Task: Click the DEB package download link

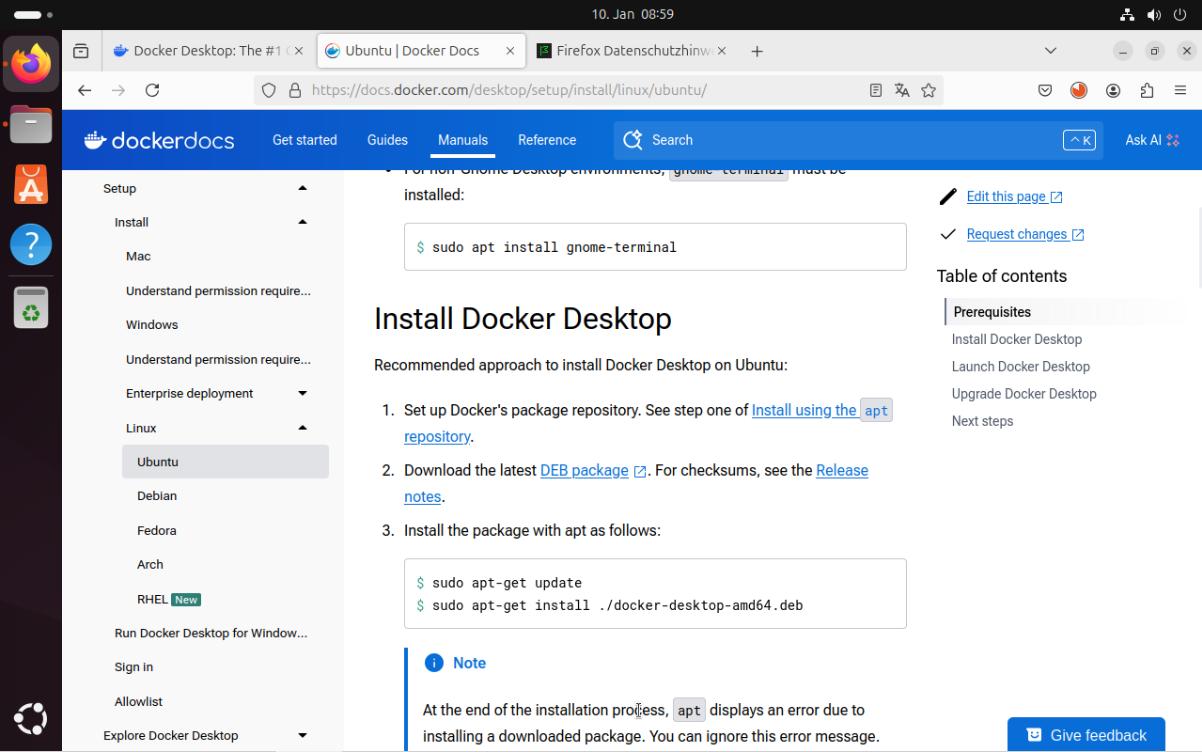Action: click(584, 470)
